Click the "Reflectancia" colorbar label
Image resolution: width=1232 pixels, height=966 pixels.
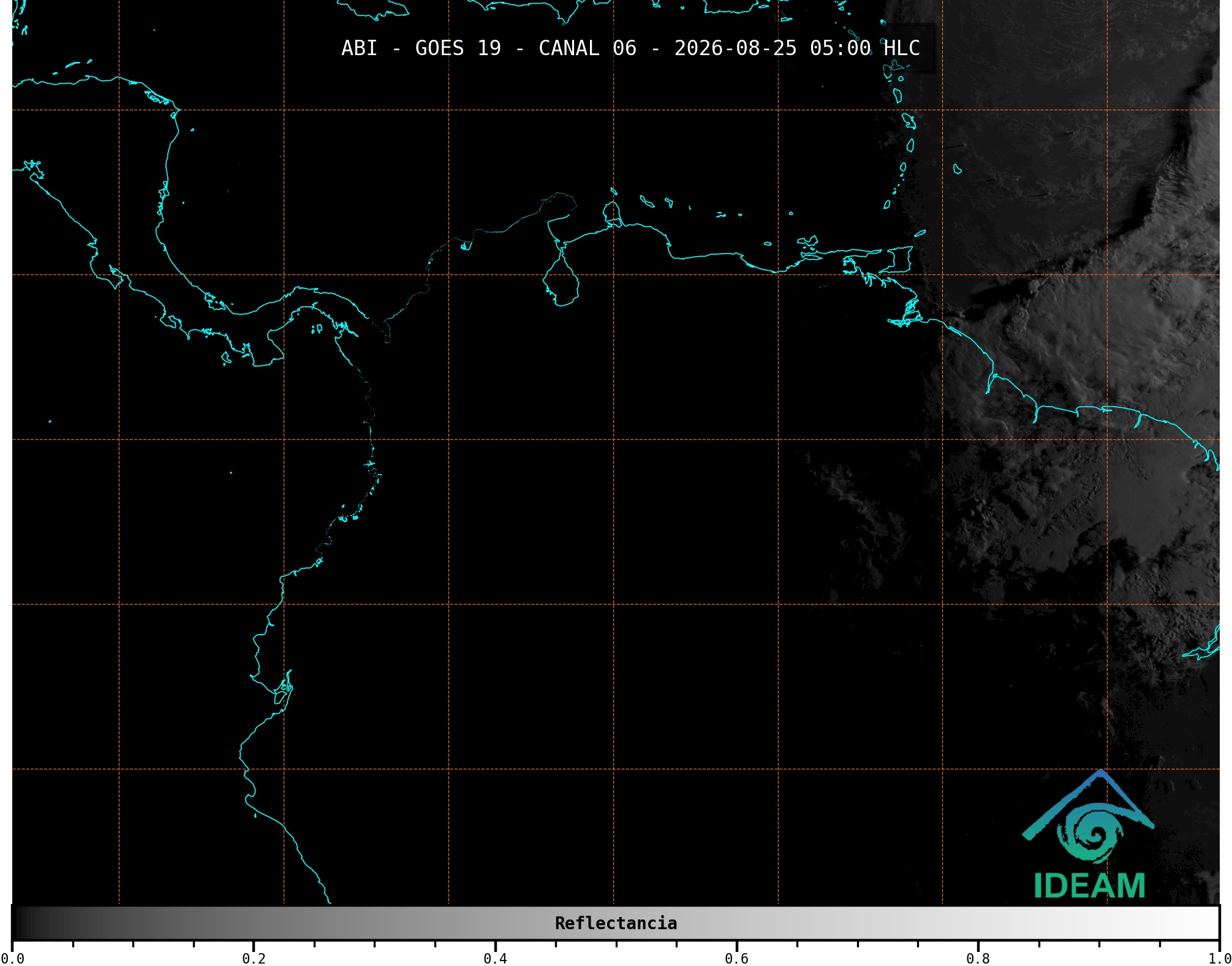[x=616, y=923]
